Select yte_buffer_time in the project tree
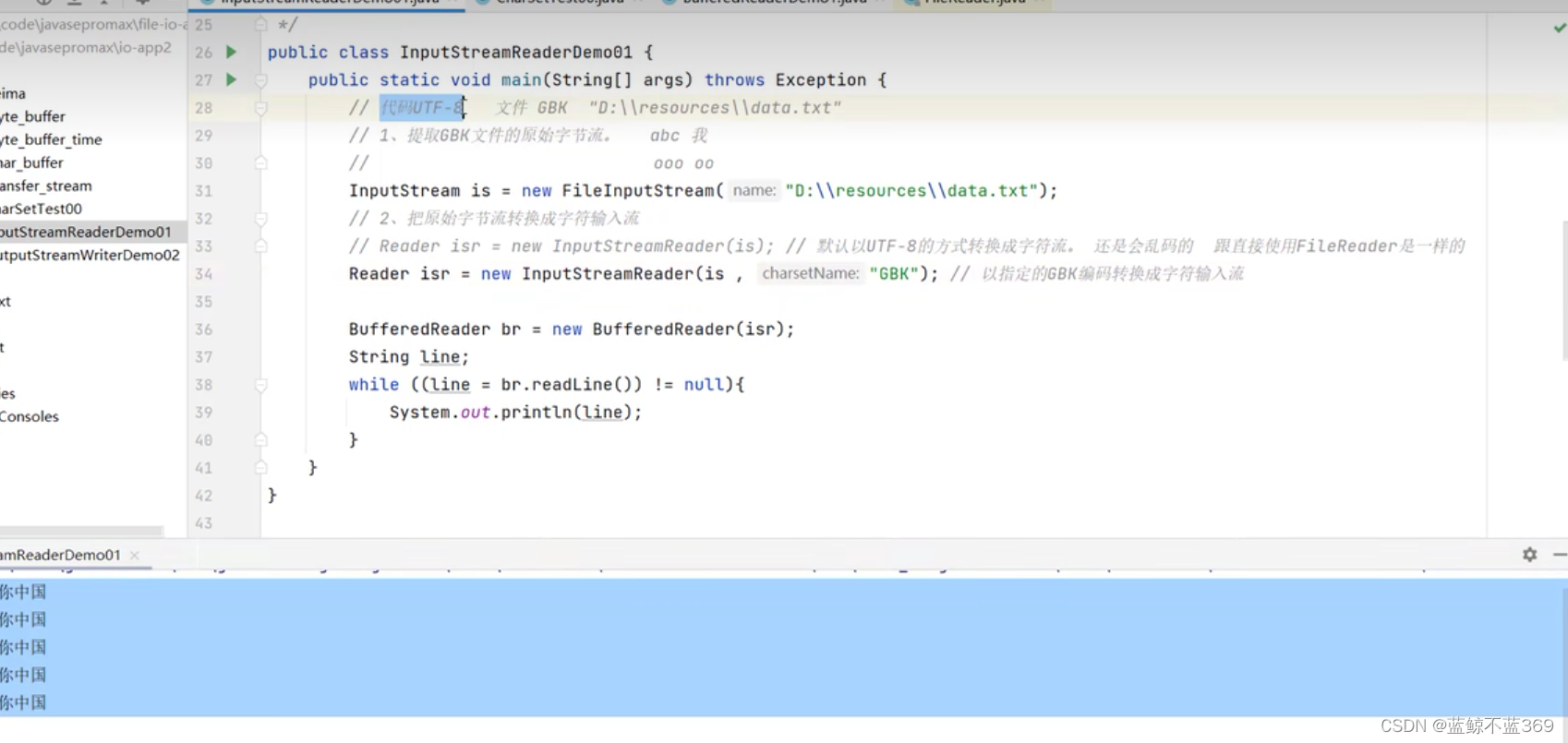 tap(51, 139)
